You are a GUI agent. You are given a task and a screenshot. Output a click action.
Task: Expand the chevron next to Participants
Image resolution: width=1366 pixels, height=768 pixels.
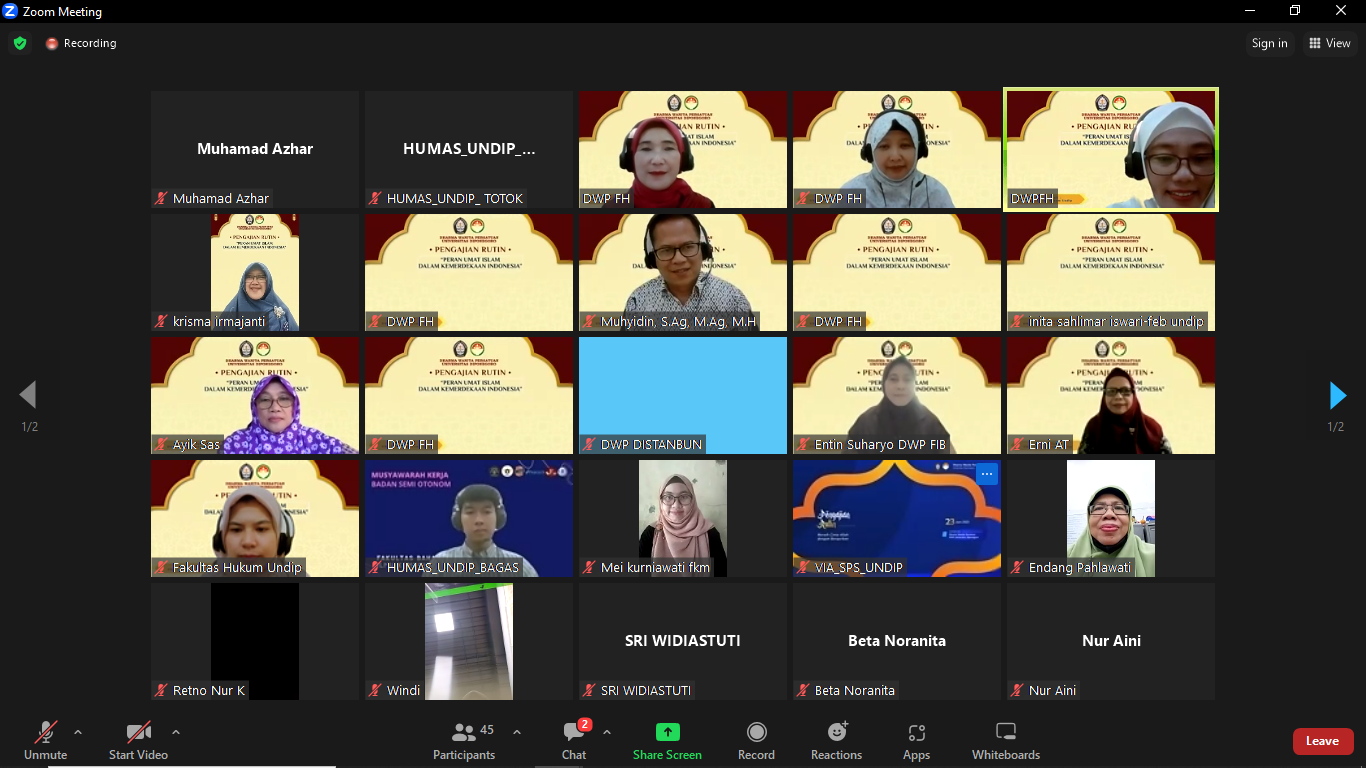[x=517, y=732]
